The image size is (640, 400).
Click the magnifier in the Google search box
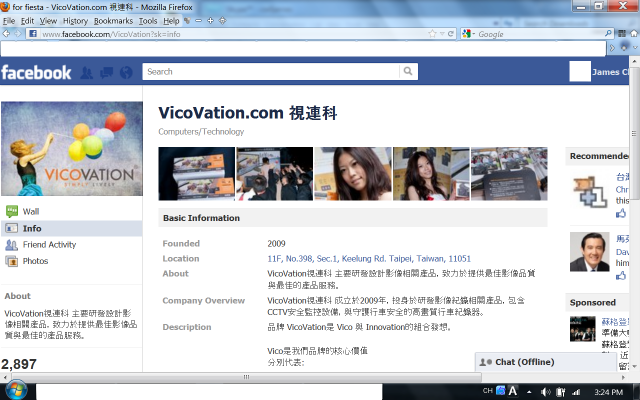coord(608,33)
